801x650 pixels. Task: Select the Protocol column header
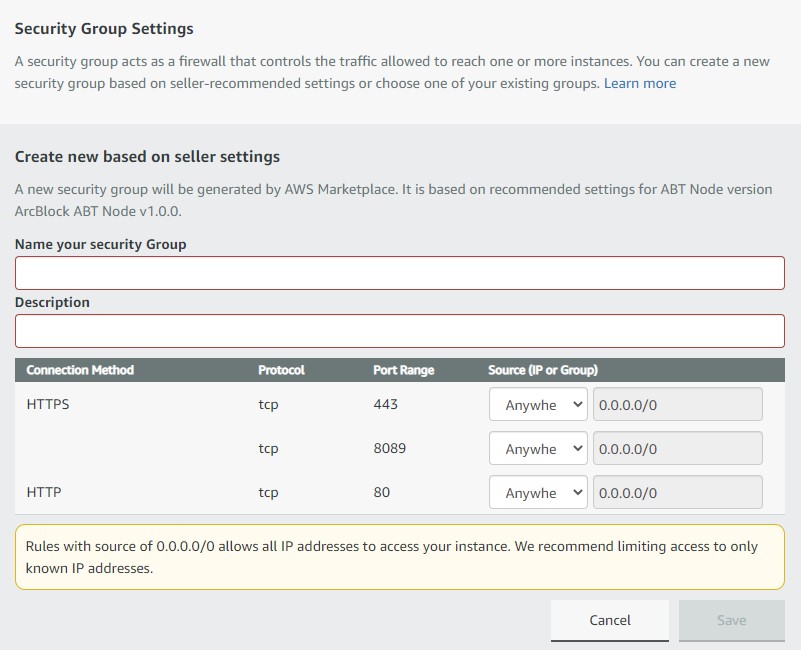point(281,370)
